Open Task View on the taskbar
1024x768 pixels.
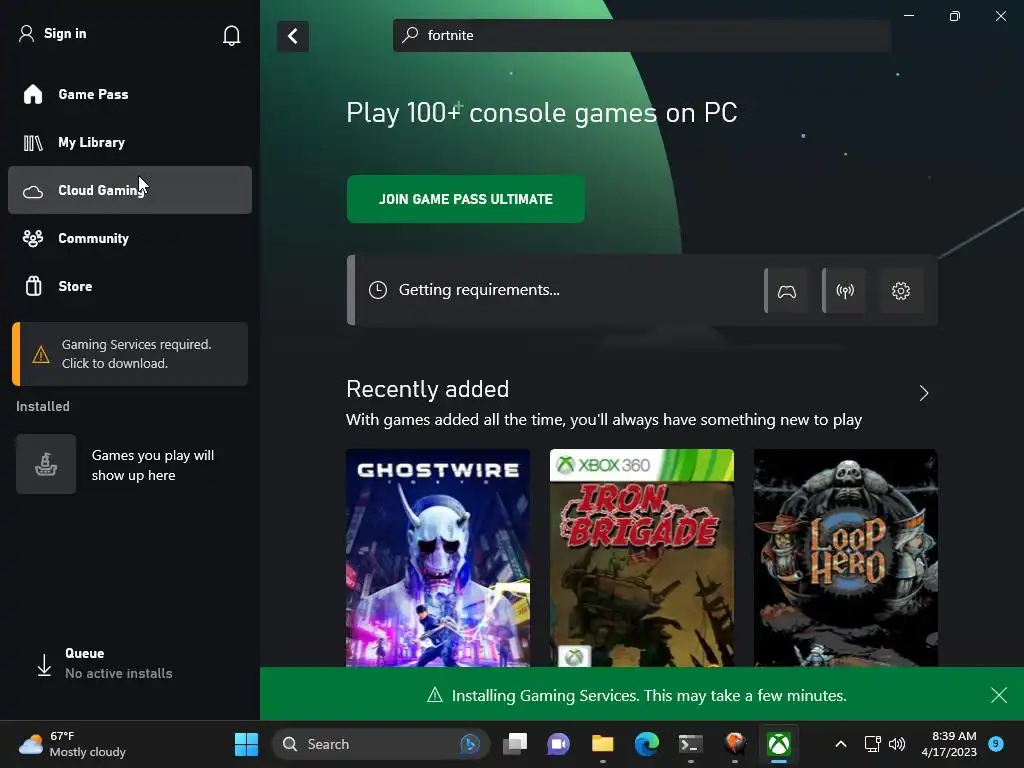click(x=515, y=744)
